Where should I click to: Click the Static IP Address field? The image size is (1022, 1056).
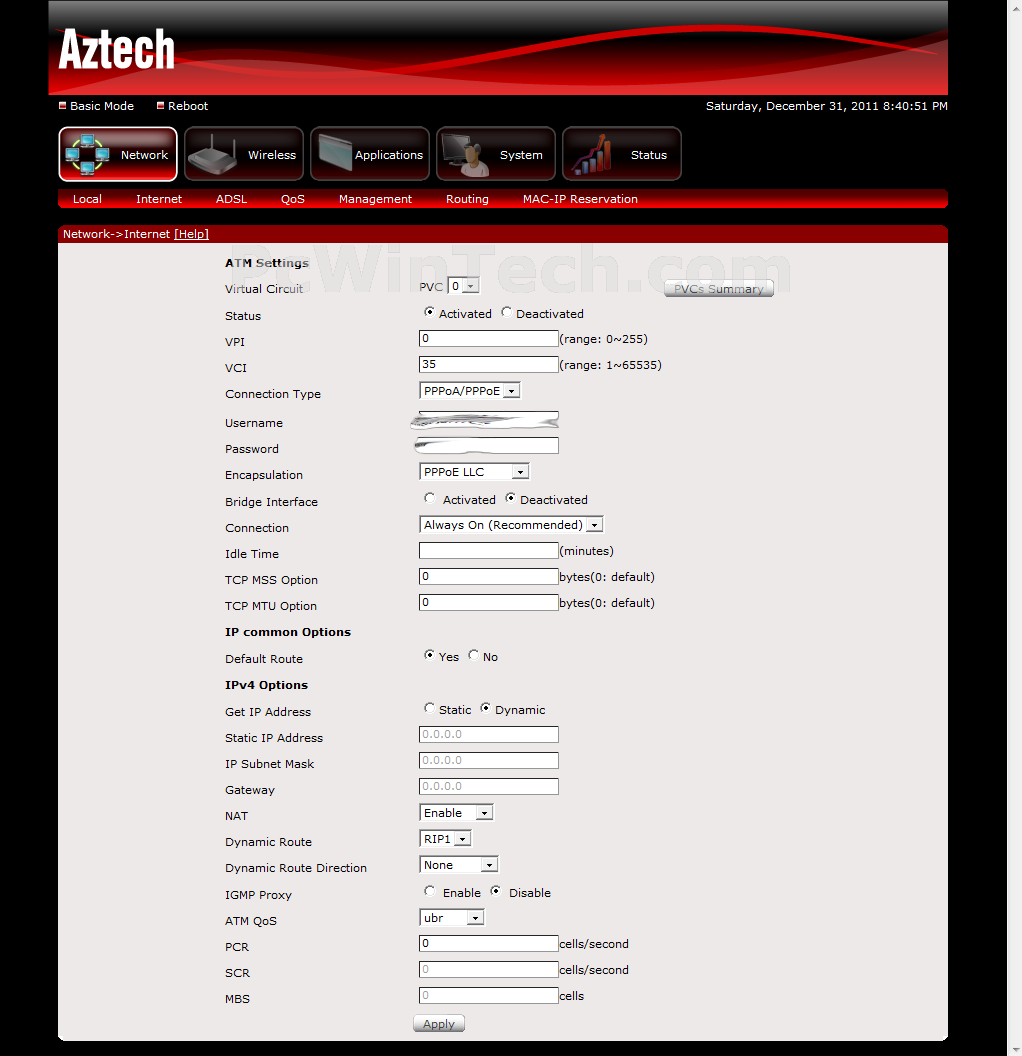click(489, 734)
